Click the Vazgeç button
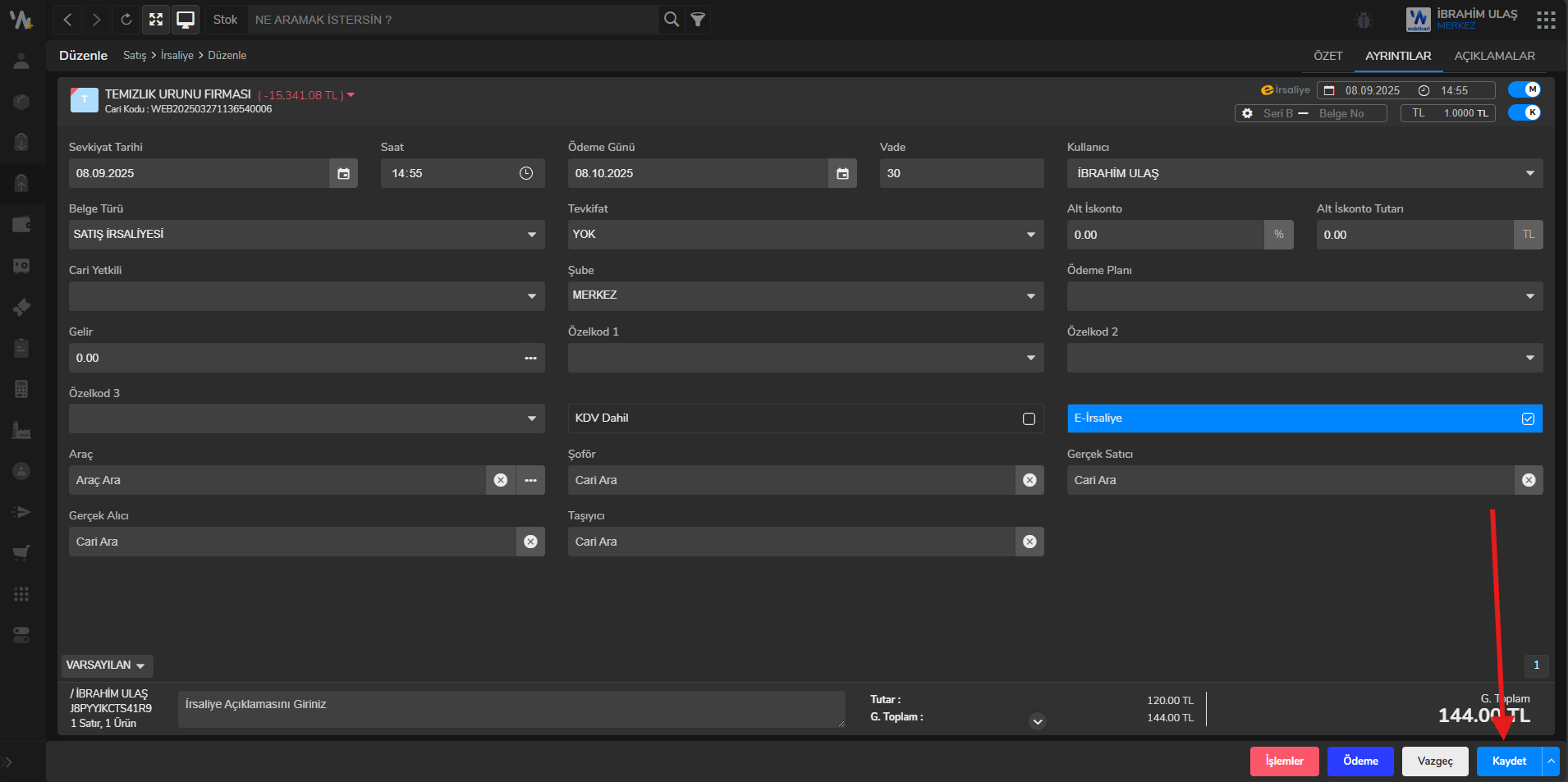Image resolution: width=1568 pixels, height=782 pixels. click(1434, 761)
